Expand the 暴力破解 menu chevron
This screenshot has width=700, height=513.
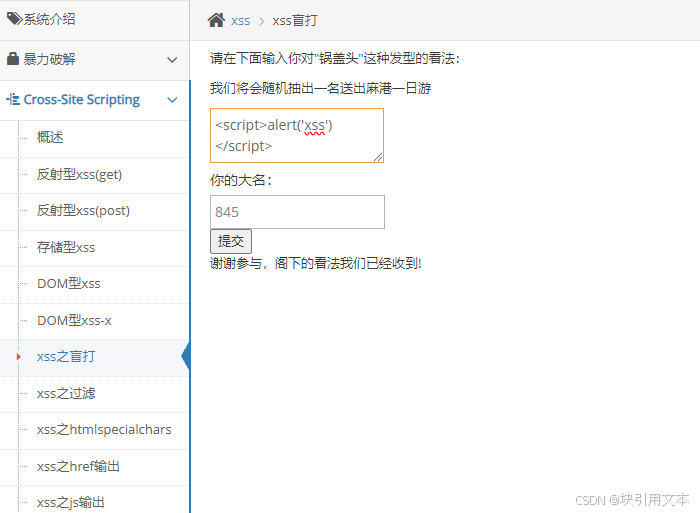click(x=172, y=59)
